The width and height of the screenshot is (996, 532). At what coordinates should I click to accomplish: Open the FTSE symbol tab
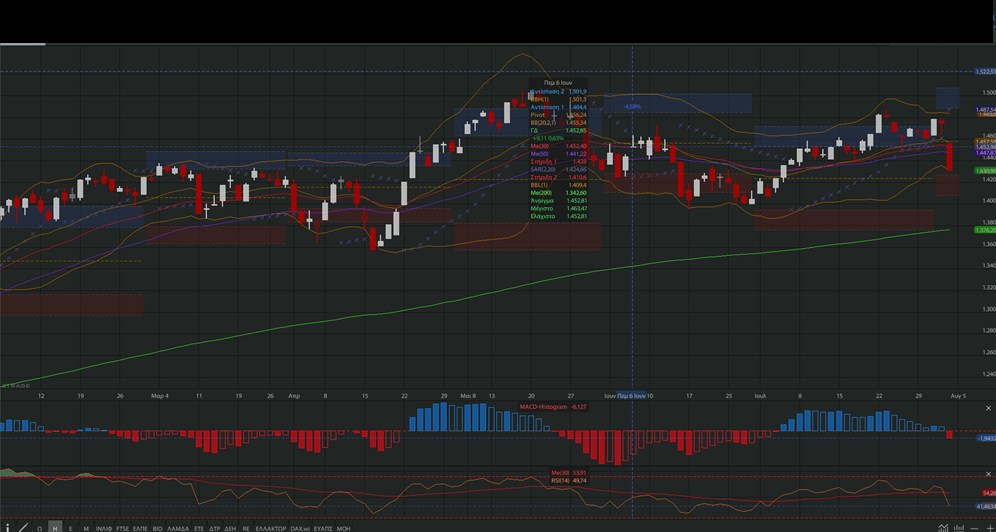pos(123,528)
